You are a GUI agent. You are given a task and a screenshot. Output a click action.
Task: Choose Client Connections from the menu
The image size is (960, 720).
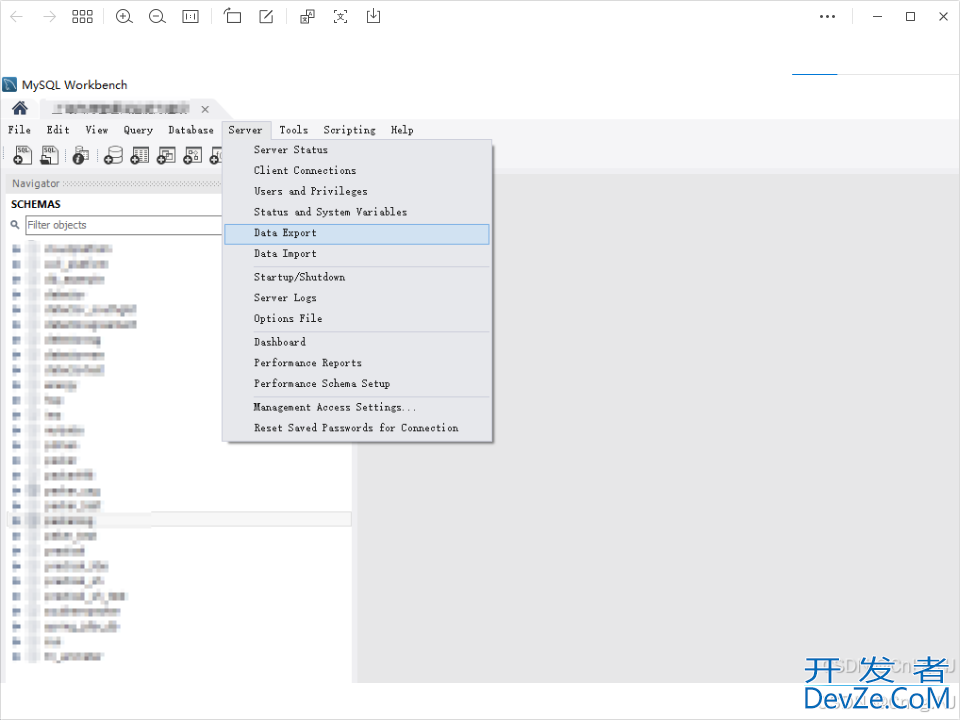tap(357, 171)
